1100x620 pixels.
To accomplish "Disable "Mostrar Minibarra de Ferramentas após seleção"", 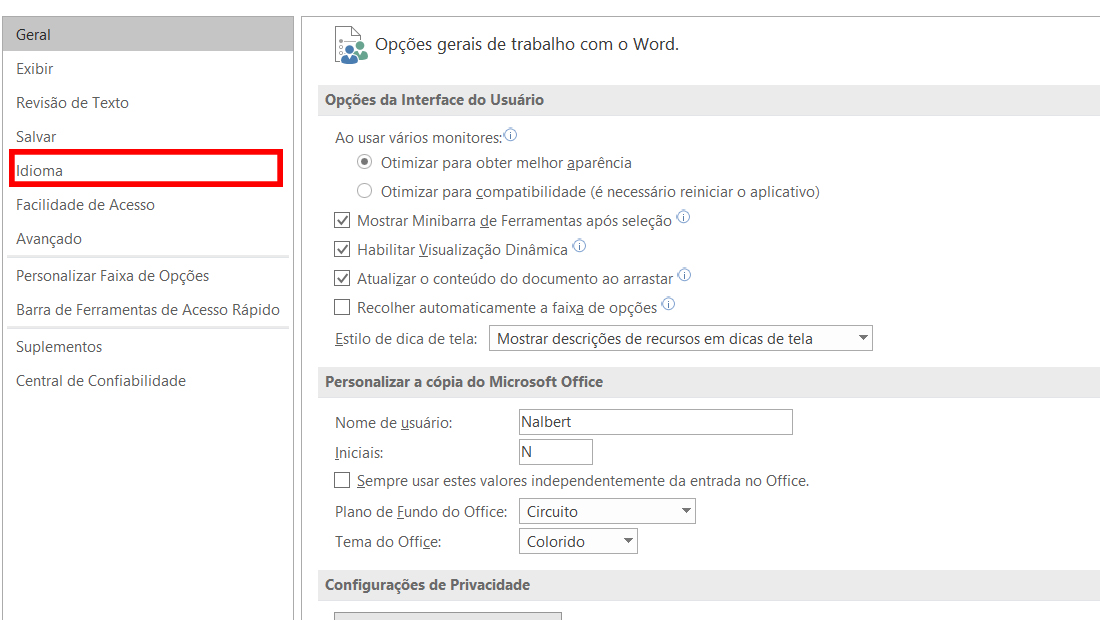I will (x=342, y=220).
